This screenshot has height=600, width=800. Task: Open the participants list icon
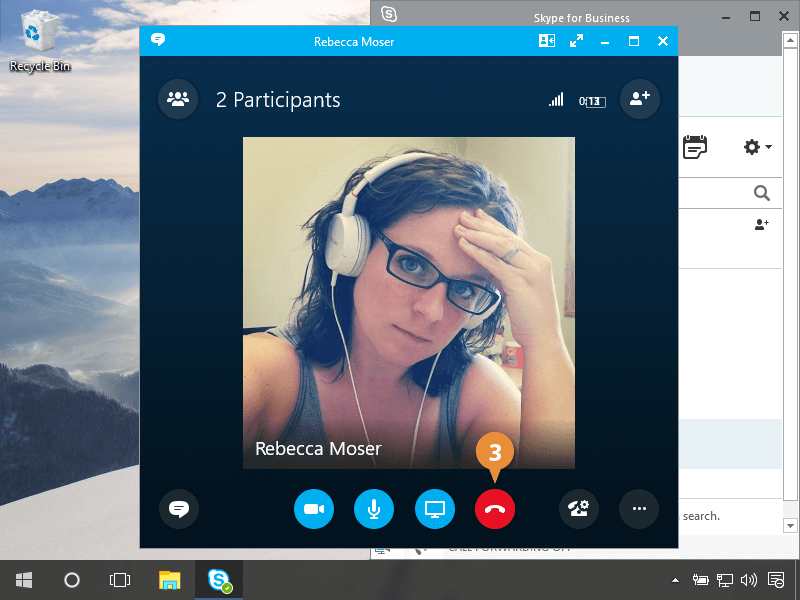[x=178, y=99]
